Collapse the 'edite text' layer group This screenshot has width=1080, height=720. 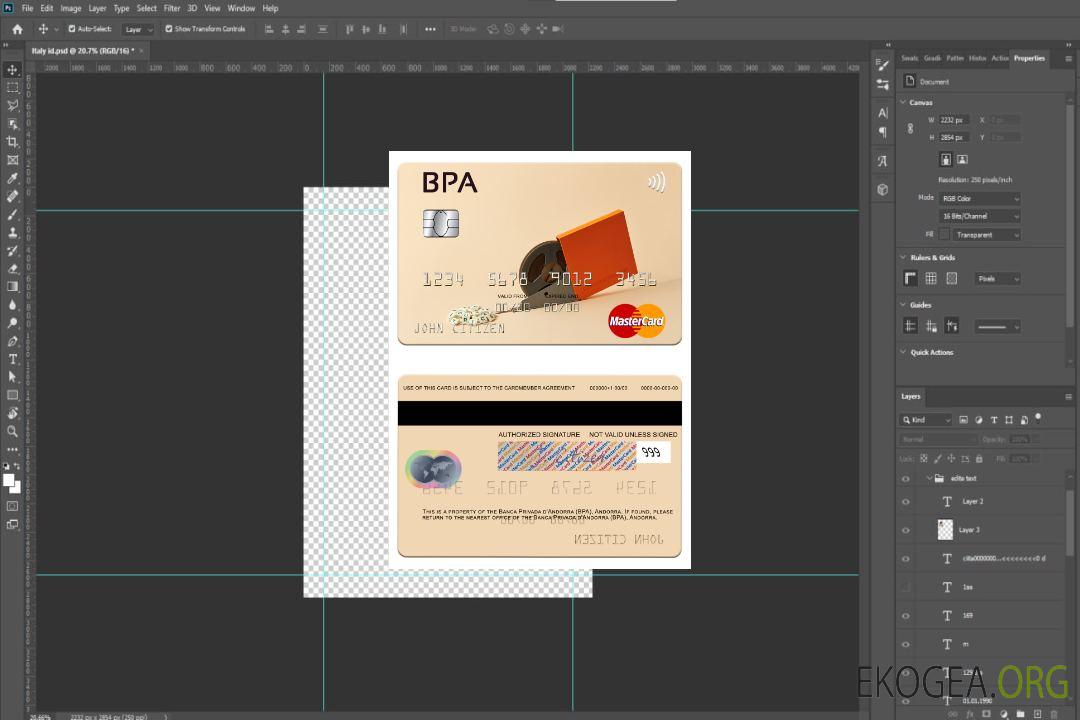click(929, 478)
